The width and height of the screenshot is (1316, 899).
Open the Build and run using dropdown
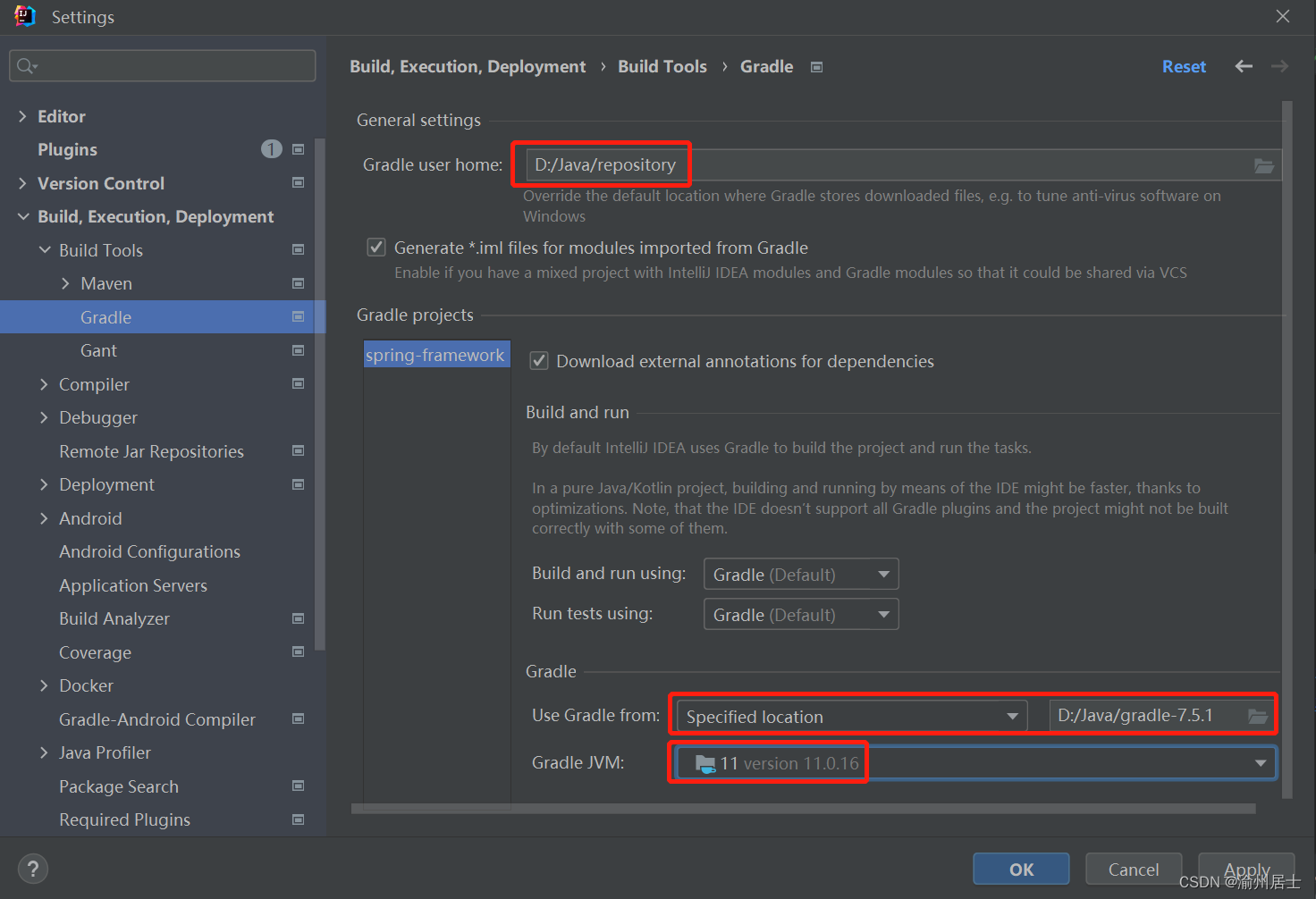(x=801, y=574)
